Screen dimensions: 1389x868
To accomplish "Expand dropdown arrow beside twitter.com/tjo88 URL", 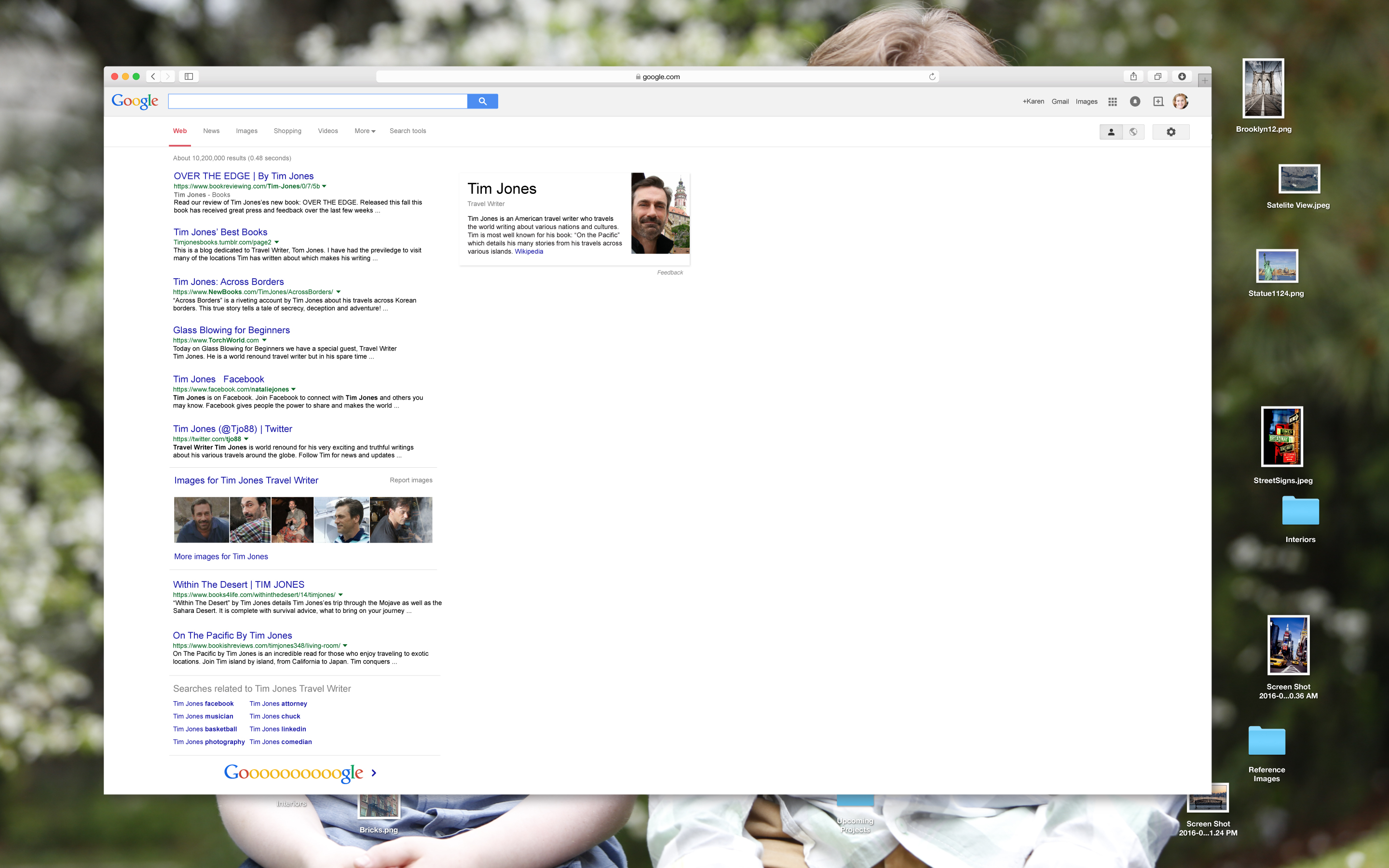I will point(246,439).
